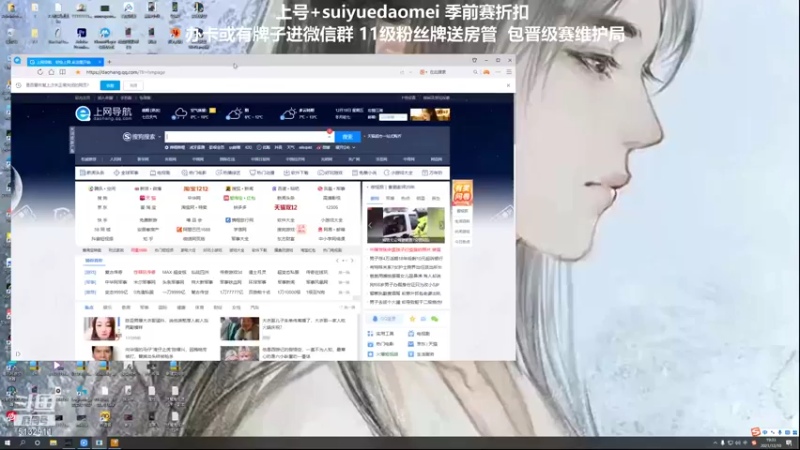This screenshot has width=800, height=450.
Task: Click the 淘宝1212 link
Action: tap(196, 189)
